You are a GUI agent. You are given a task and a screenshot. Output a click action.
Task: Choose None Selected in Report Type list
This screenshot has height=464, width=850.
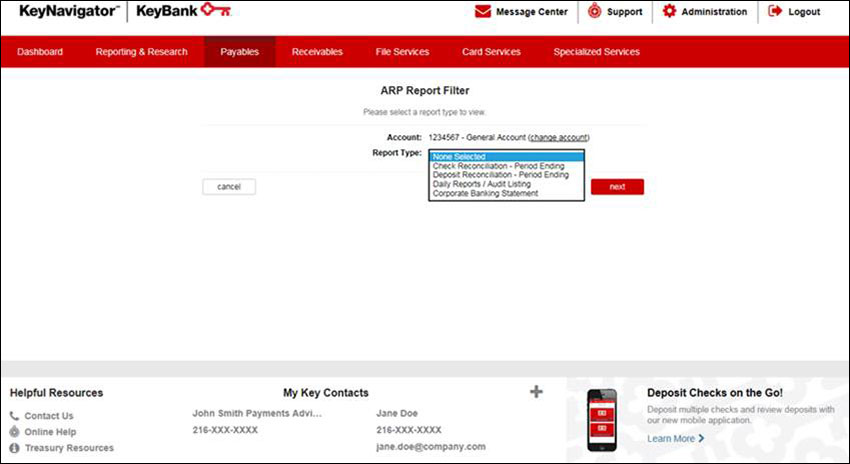coord(506,157)
